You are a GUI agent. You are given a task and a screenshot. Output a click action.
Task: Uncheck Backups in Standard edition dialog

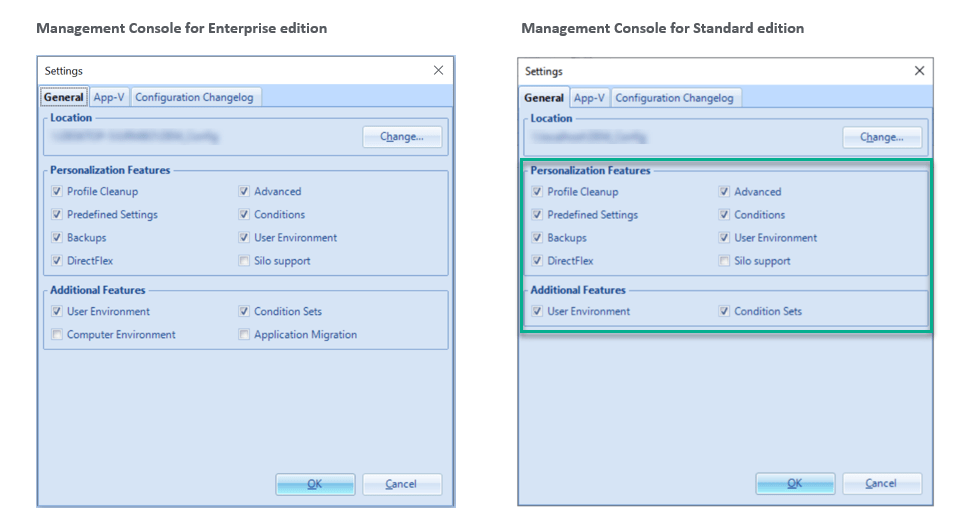[x=538, y=238]
